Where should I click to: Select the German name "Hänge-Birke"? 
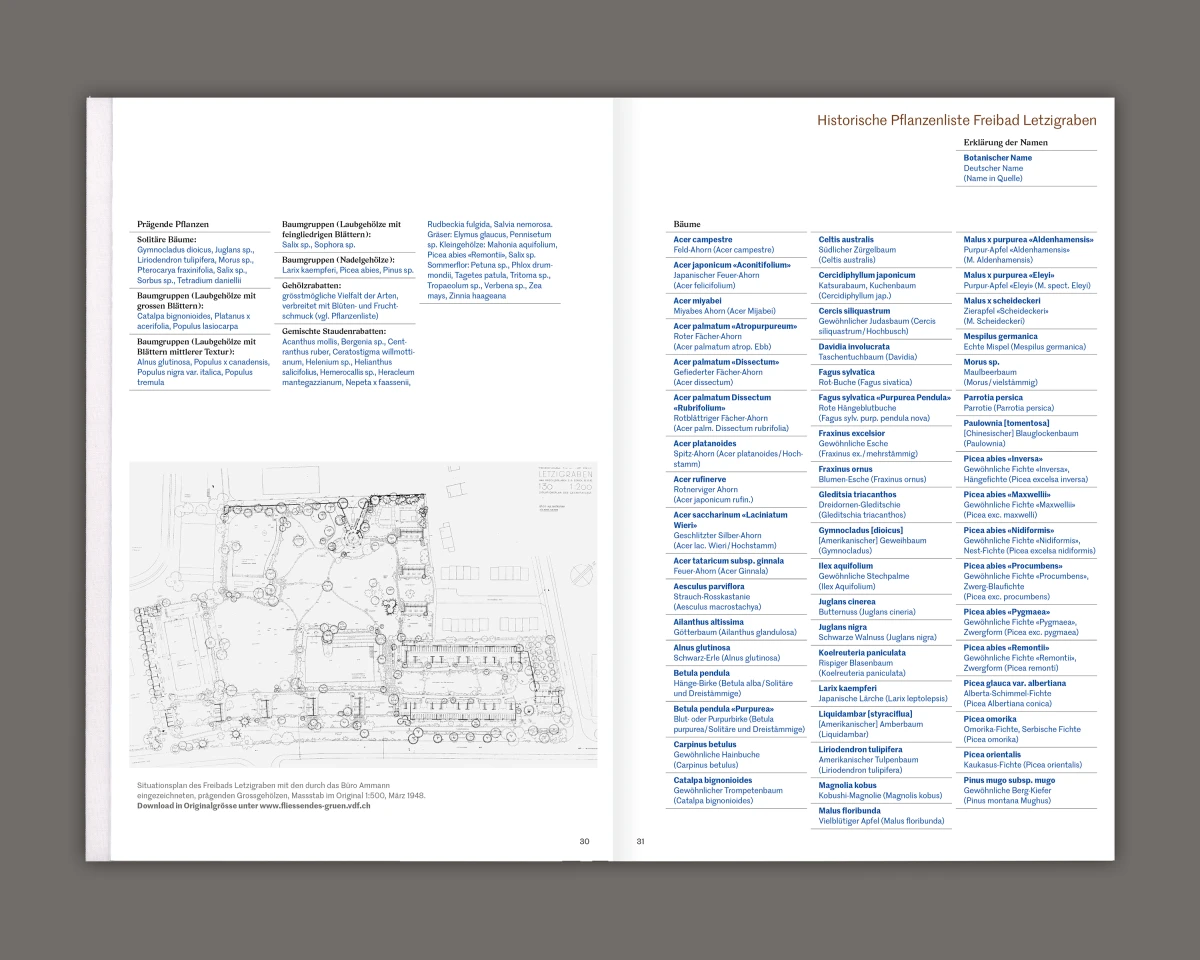[x=695, y=683]
